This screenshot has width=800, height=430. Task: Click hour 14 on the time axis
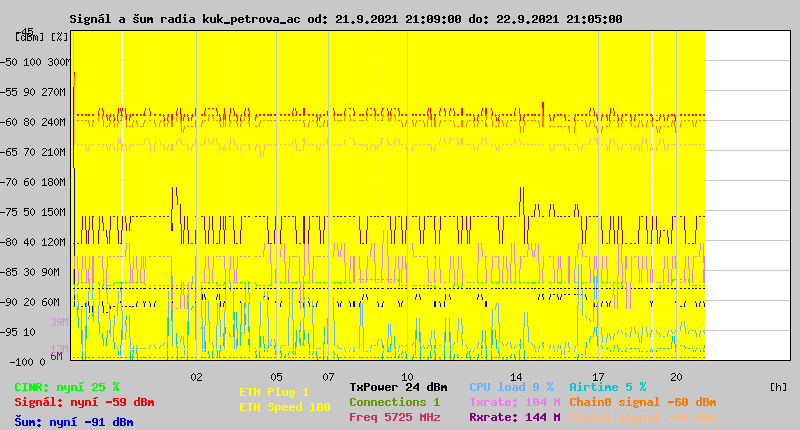click(x=515, y=377)
